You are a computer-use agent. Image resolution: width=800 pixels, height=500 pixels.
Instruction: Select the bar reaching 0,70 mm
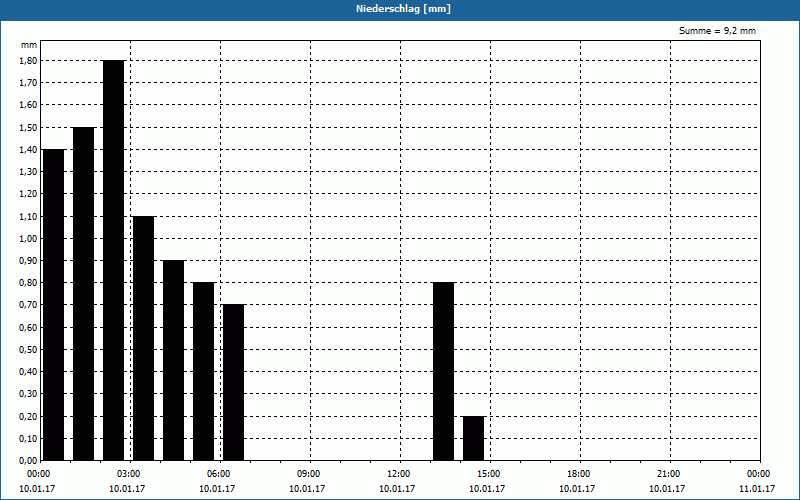pos(234,383)
